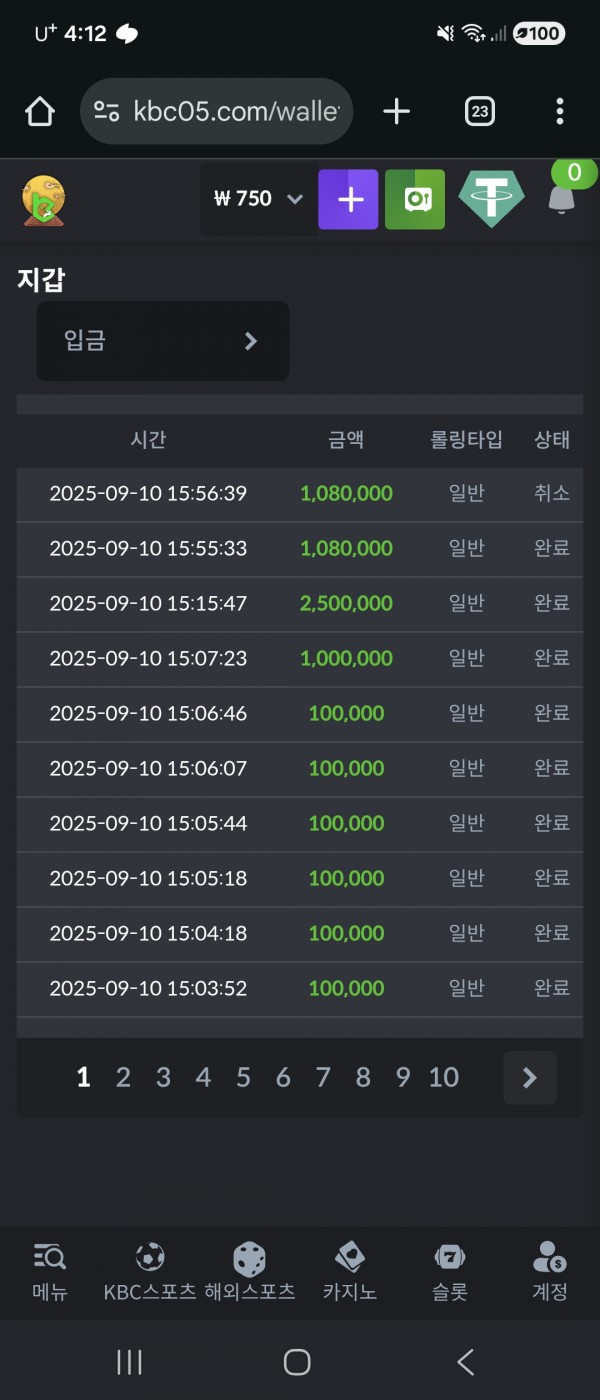
Task: Tap the purple plus deposit icon
Action: (x=349, y=200)
